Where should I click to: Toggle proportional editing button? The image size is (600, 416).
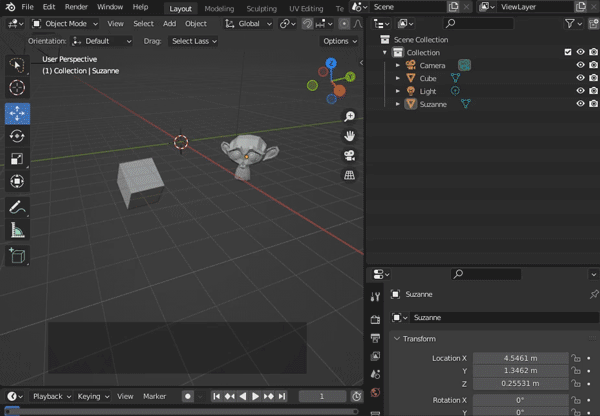coord(344,24)
